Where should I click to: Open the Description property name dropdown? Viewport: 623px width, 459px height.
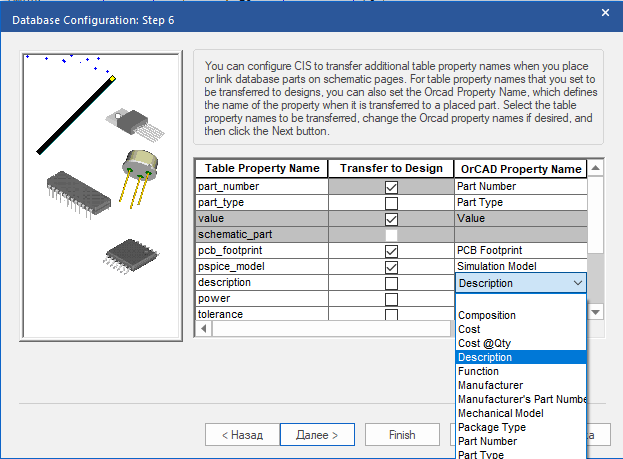point(577,283)
